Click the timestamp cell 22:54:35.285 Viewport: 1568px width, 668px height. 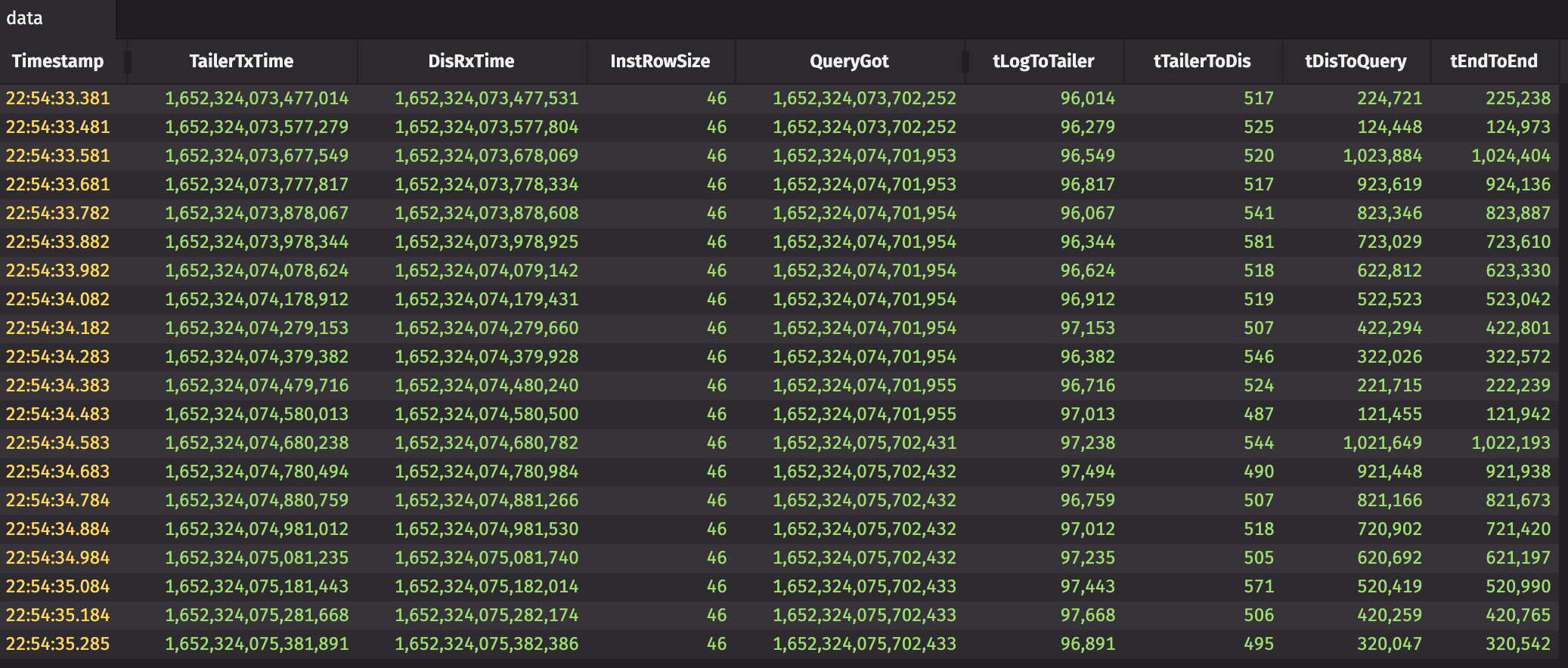click(58, 644)
